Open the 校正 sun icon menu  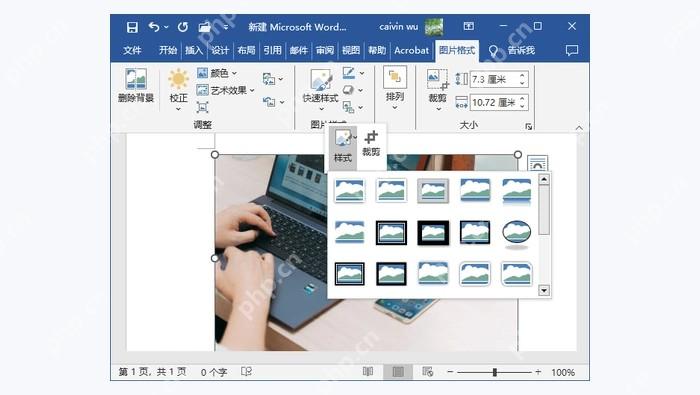tap(178, 89)
